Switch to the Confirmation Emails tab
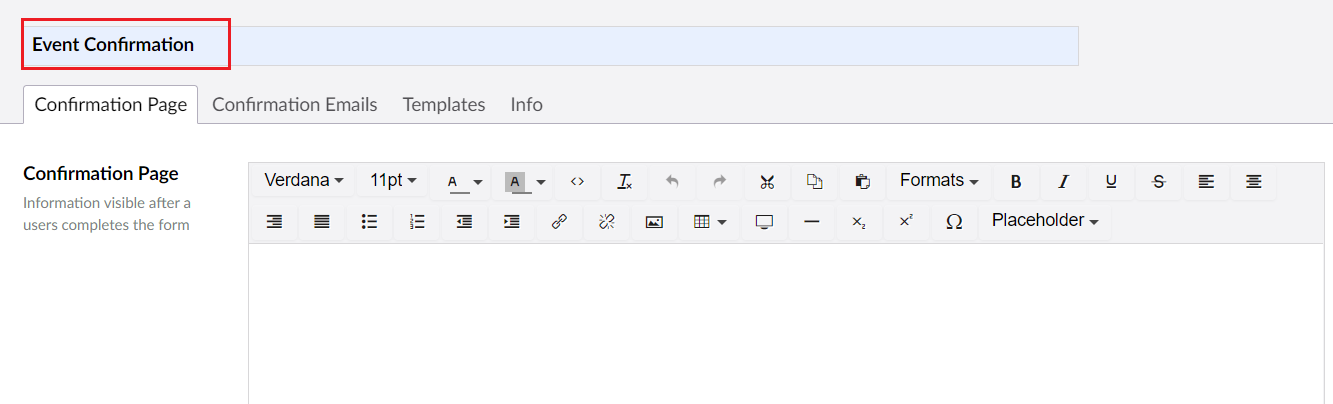The height and width of the screenshot is (404, 1333). tap(294, 104)
